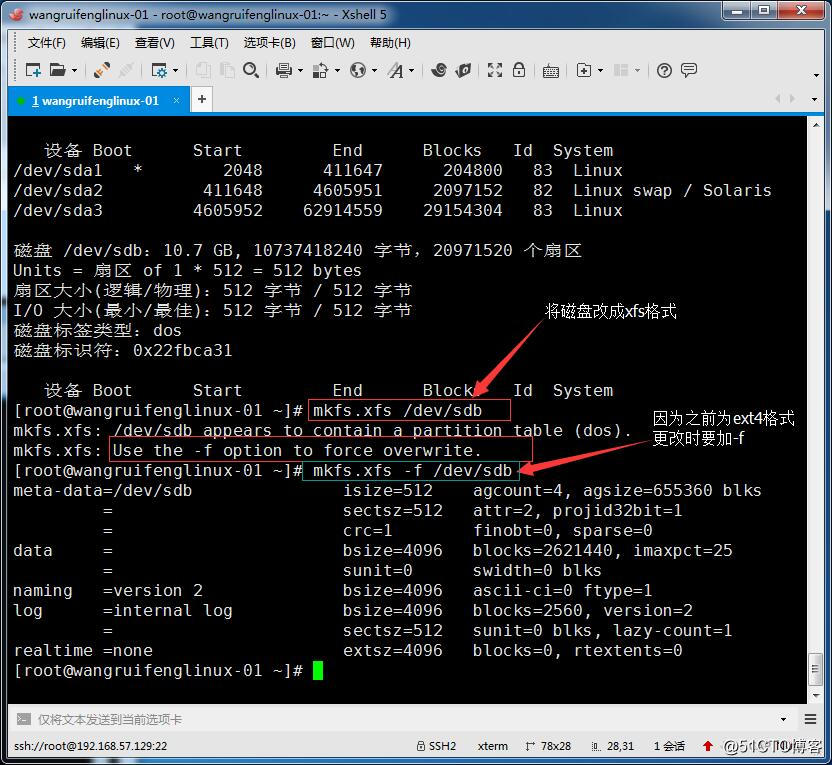The width and height of the screenshot is (832, 765).
Task: Open the 查看(V) menu
Action: pos(154,42)
